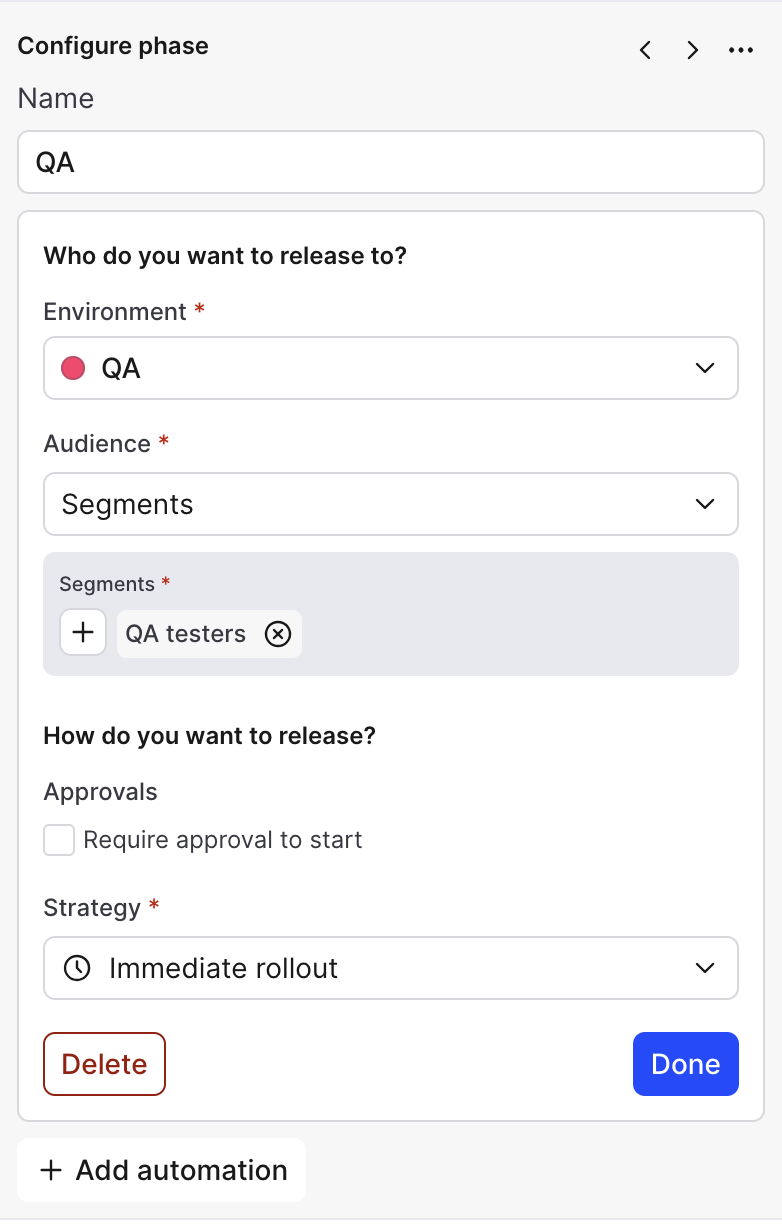This screenshot has height=1224, width=782.
Task: Click the left chevron to view previous phase
Action: tap(645, 49)
